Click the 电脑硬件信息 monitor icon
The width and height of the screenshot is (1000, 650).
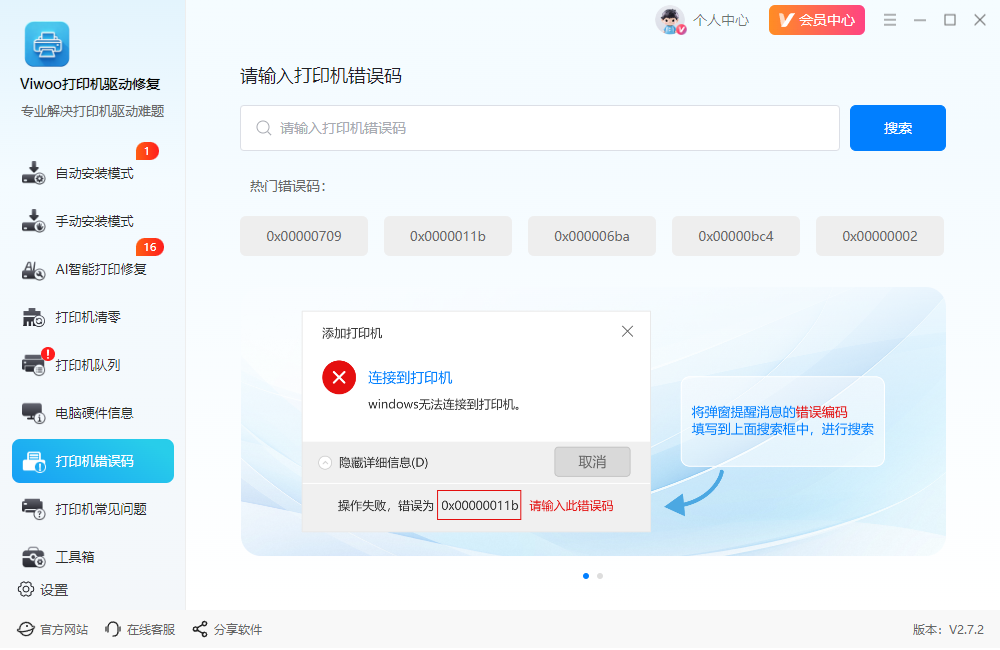(x=33, y=413)
